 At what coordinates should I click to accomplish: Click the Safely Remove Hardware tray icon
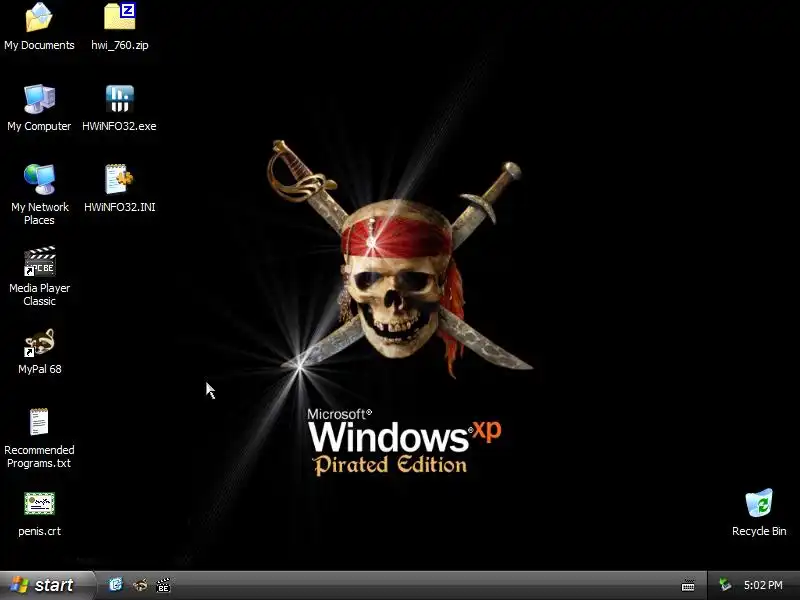(x=724, y=585)
